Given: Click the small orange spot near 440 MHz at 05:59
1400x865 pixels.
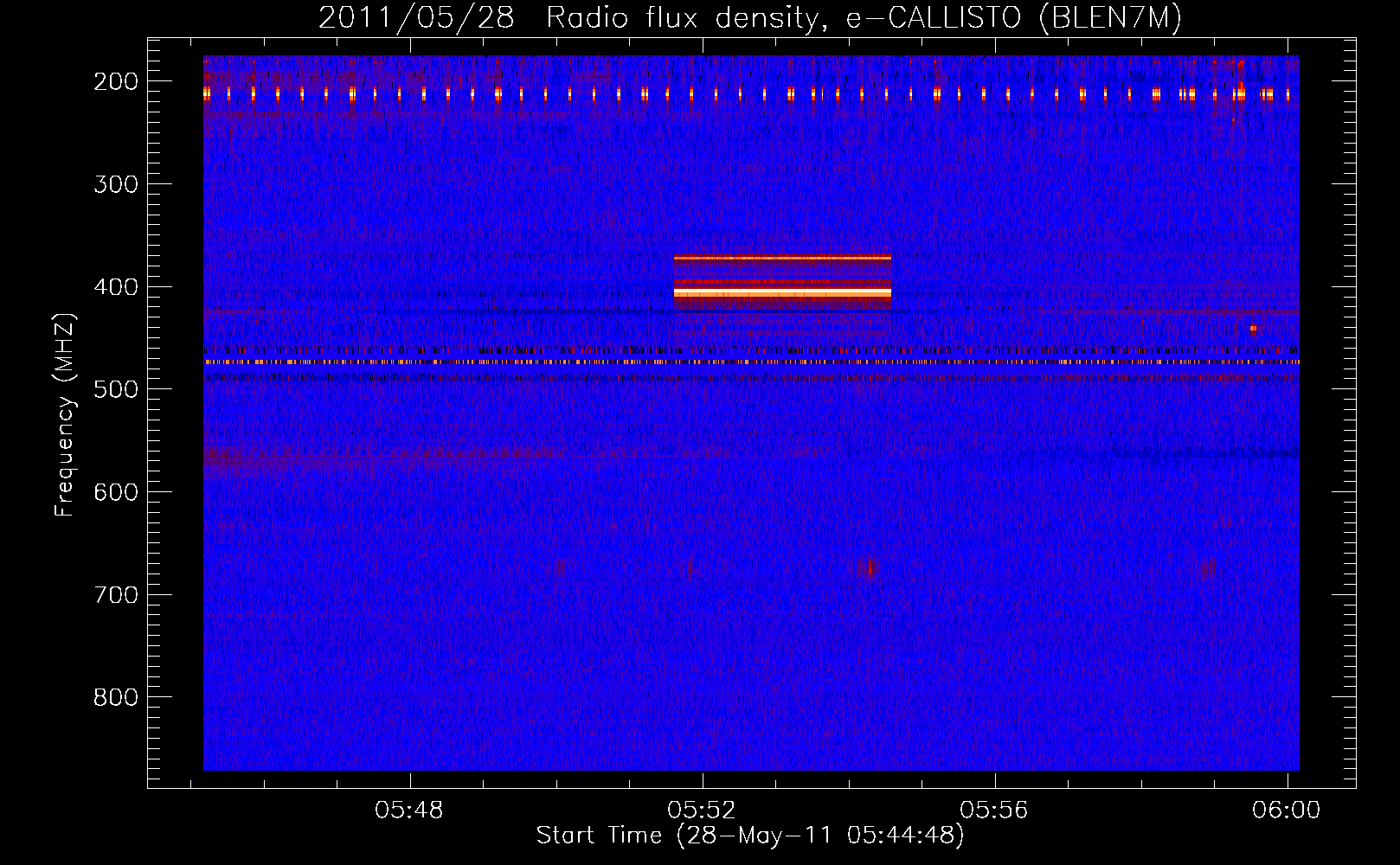Looking at the screenshot, I should click(x=1253, y=328).
